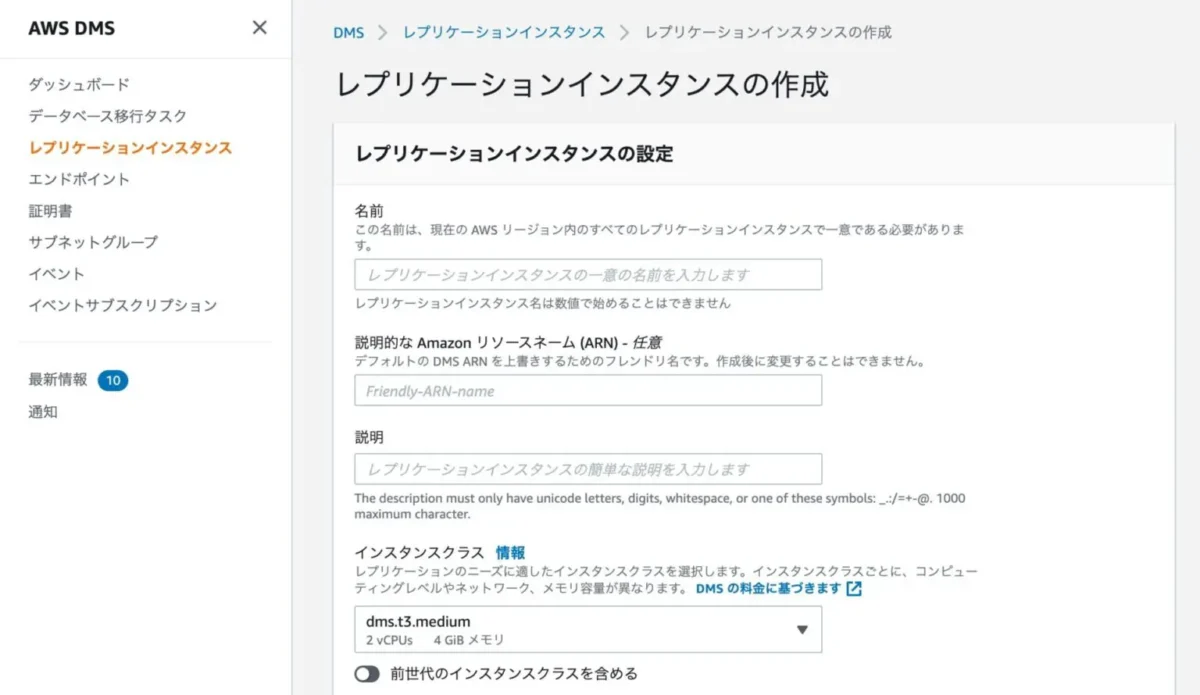Image resolution: width=1200 pixels, height=695 pixels.
Task: Navigate to サブネットグループ
Action: 93,242
